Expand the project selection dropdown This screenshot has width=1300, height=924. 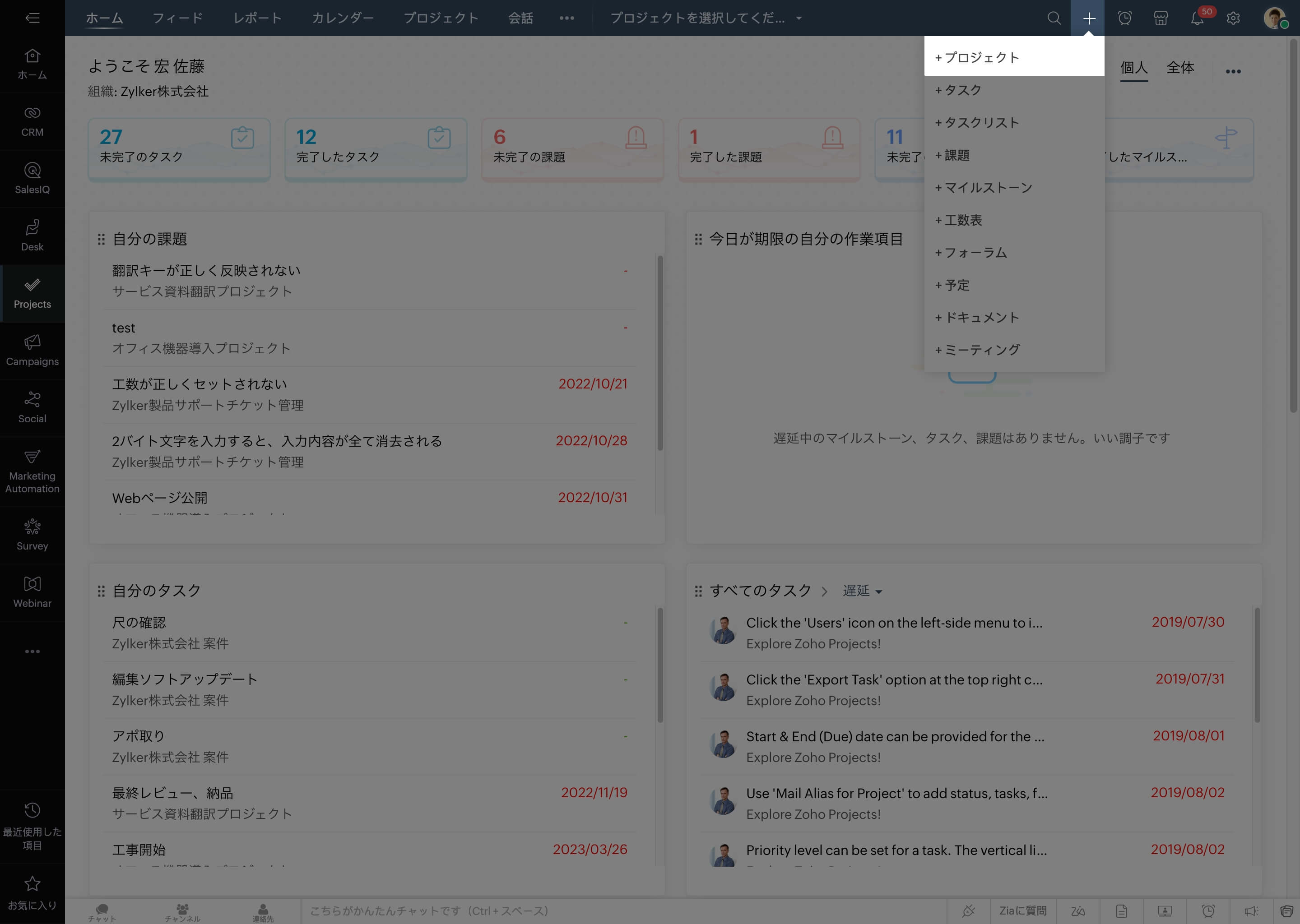point(706,18)
